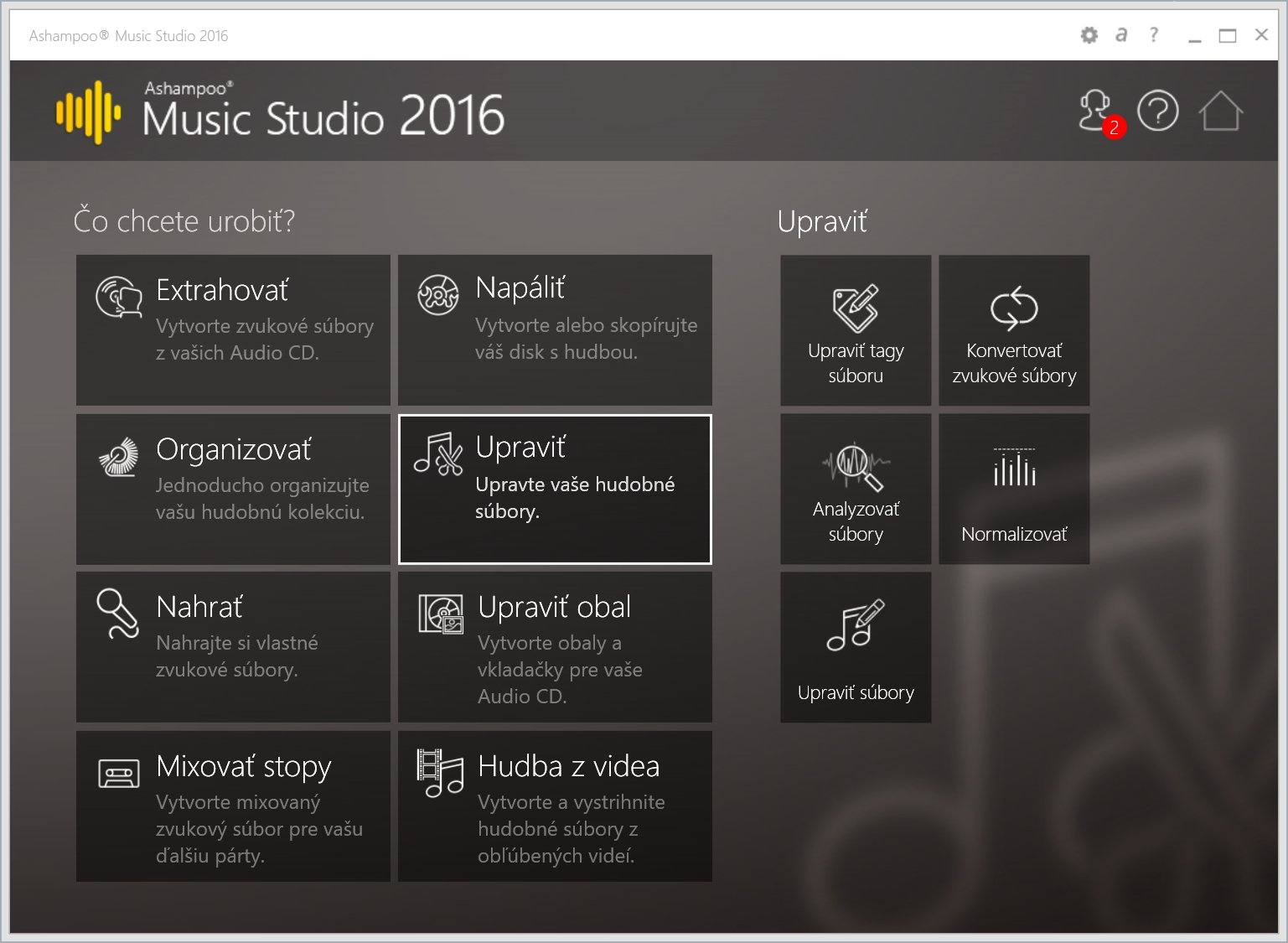The height and width of the screenshot is (943, 1288).
Task: Open the Upraviť obal cover editor tile
Action: coord(555,647)
